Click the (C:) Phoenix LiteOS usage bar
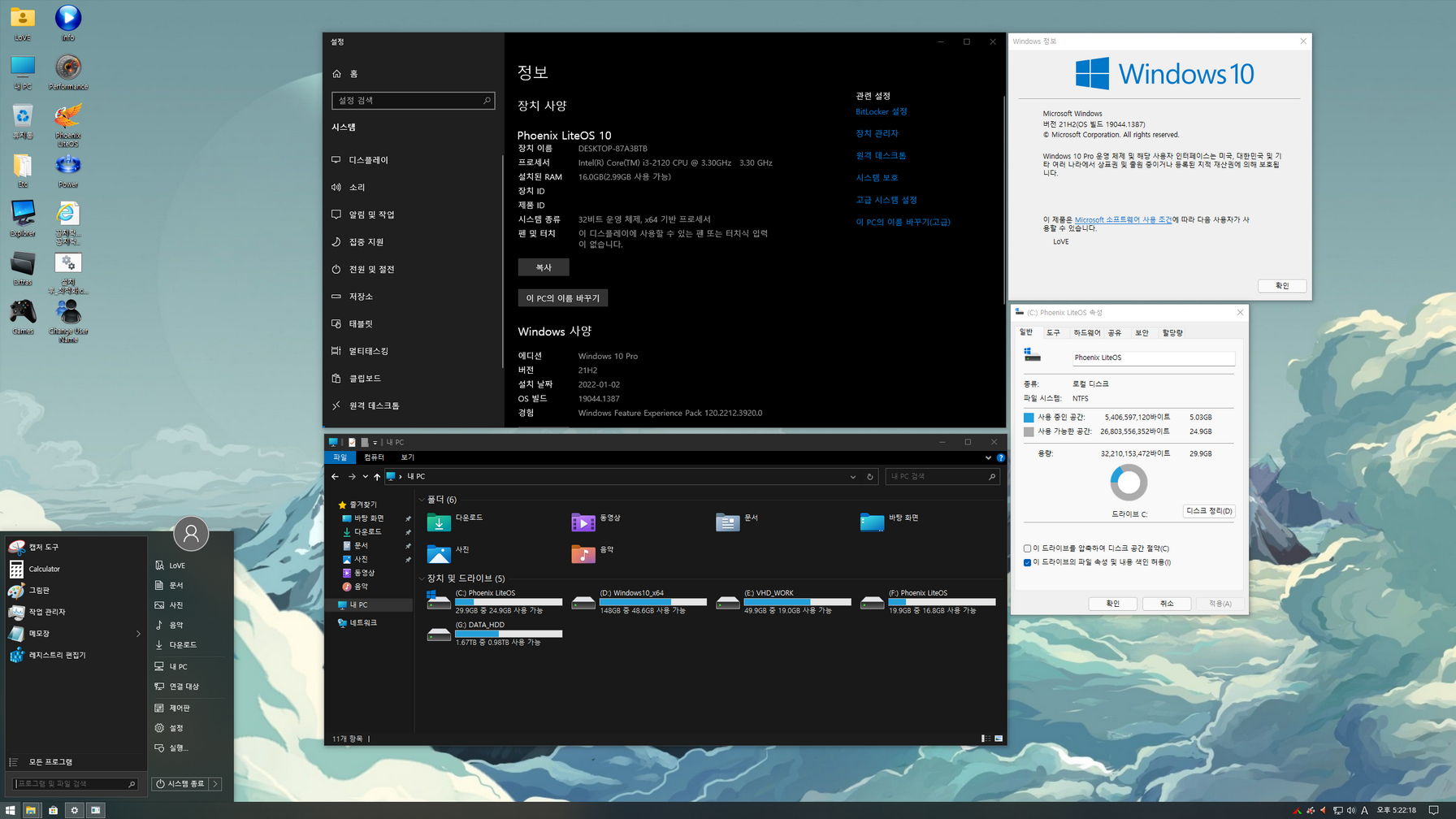This screenshot has width=1456, height=819. point(509,602)
